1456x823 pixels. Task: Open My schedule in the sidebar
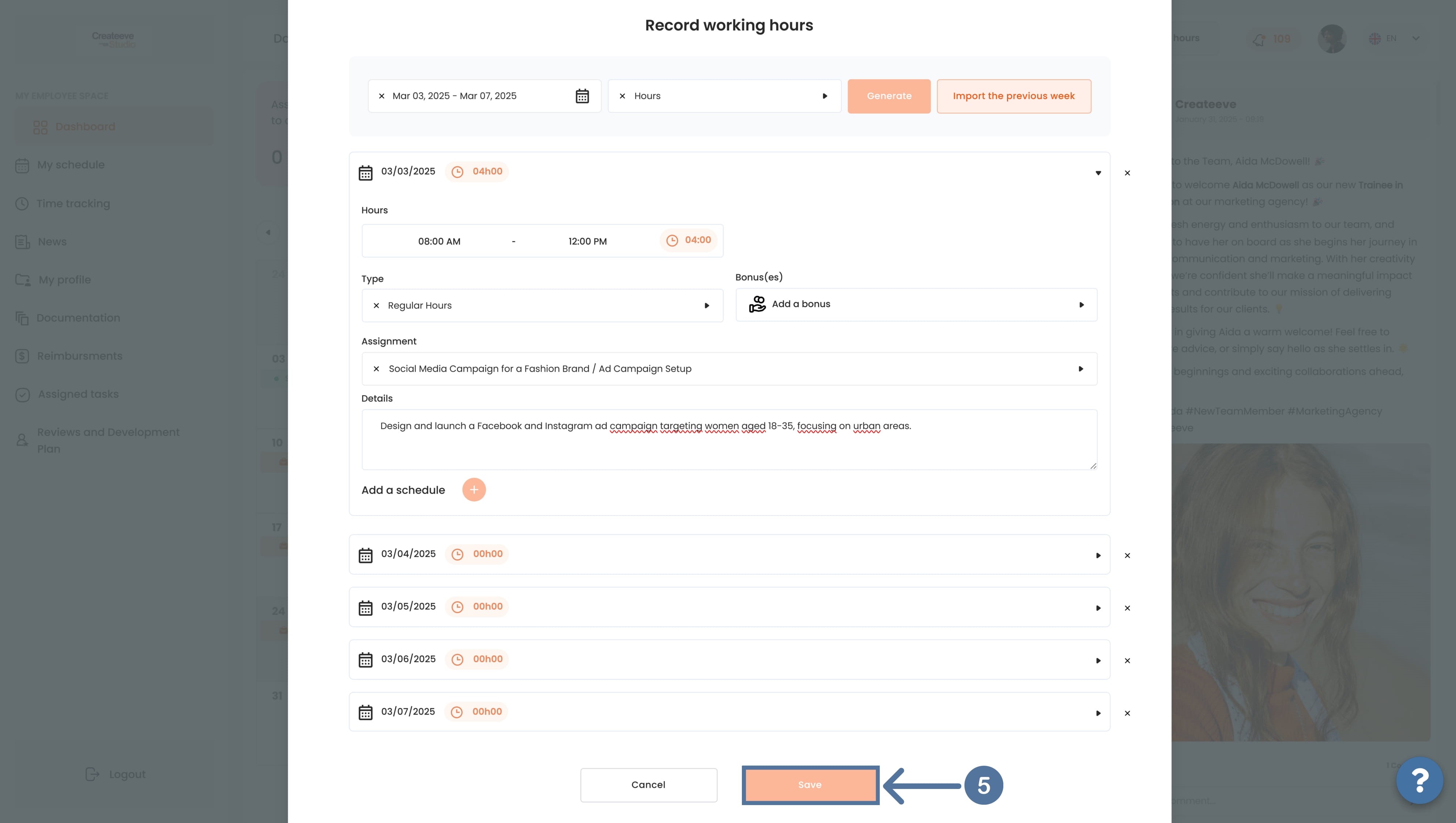click(60, 165)
